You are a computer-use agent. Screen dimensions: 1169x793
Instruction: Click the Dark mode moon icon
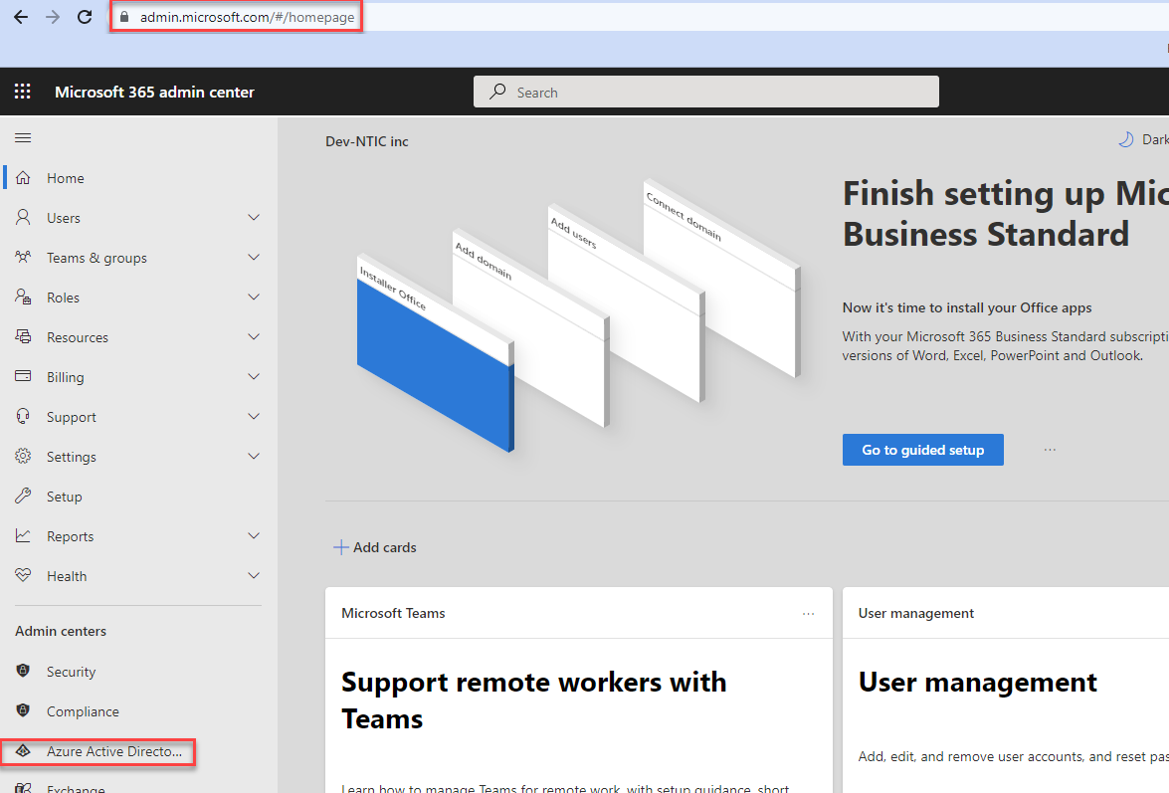[1126, 139]
